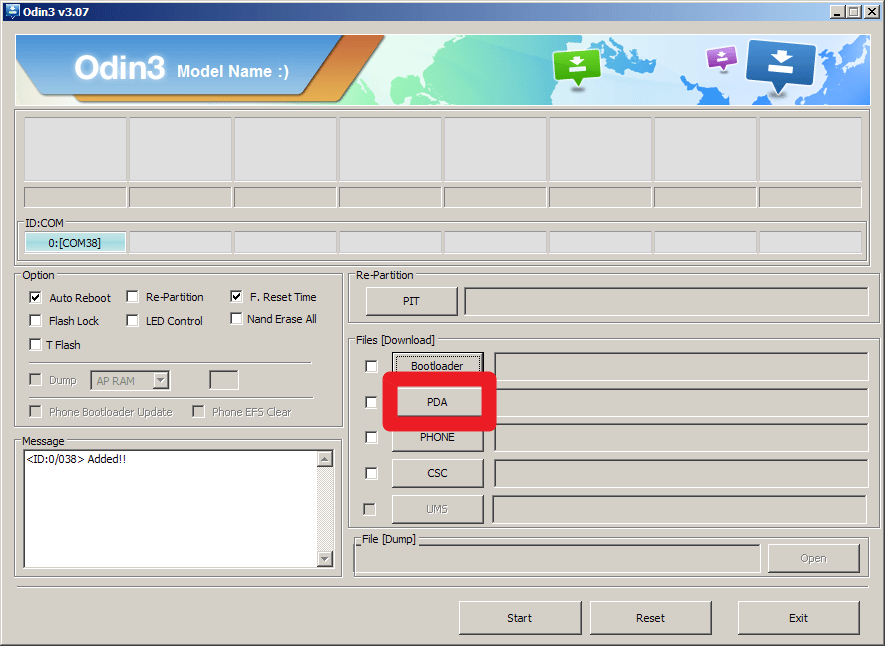Click the PIT button
Screen dimensions: 885x646
411,301
